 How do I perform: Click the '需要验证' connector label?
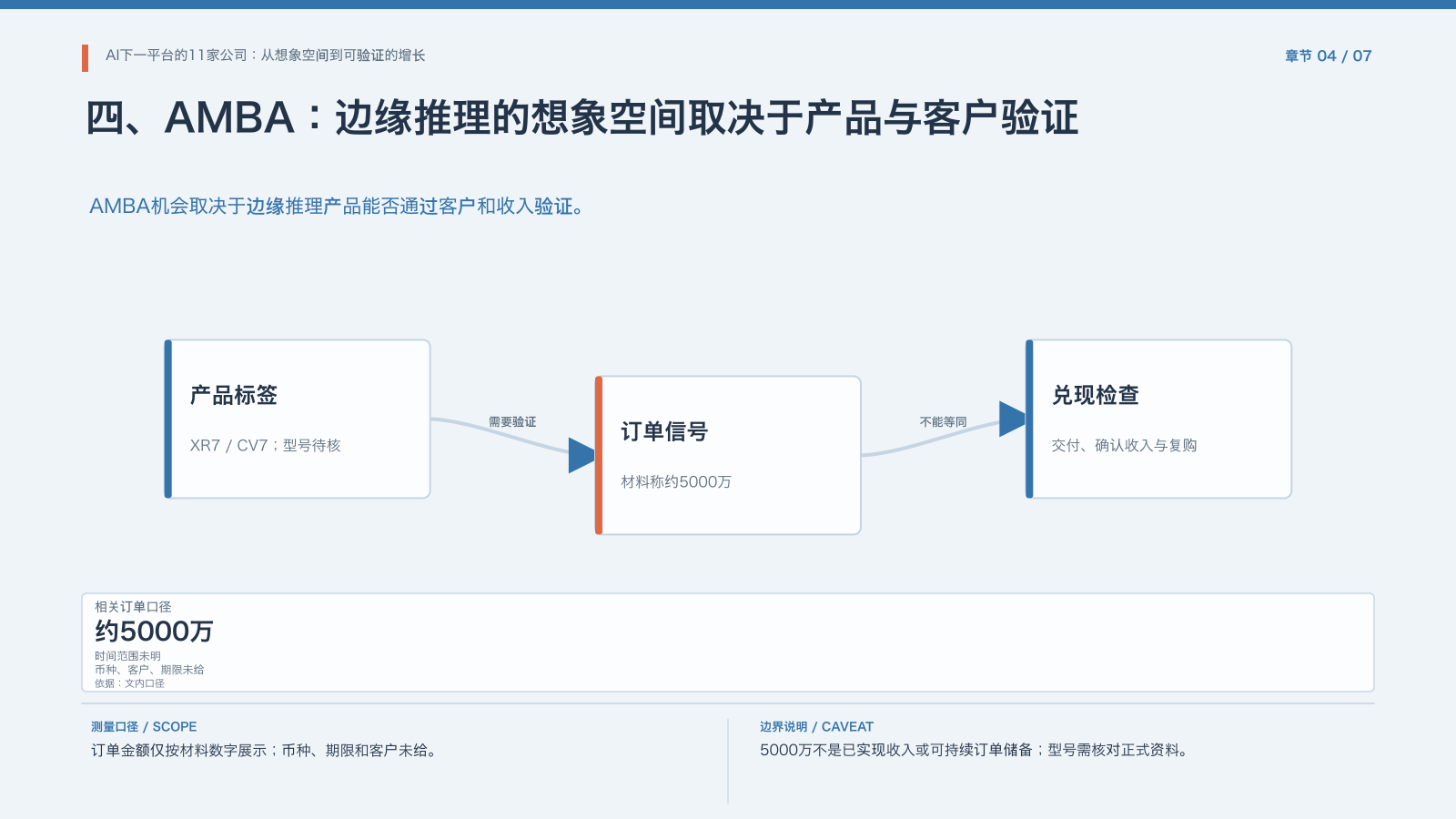click(512, 422)
